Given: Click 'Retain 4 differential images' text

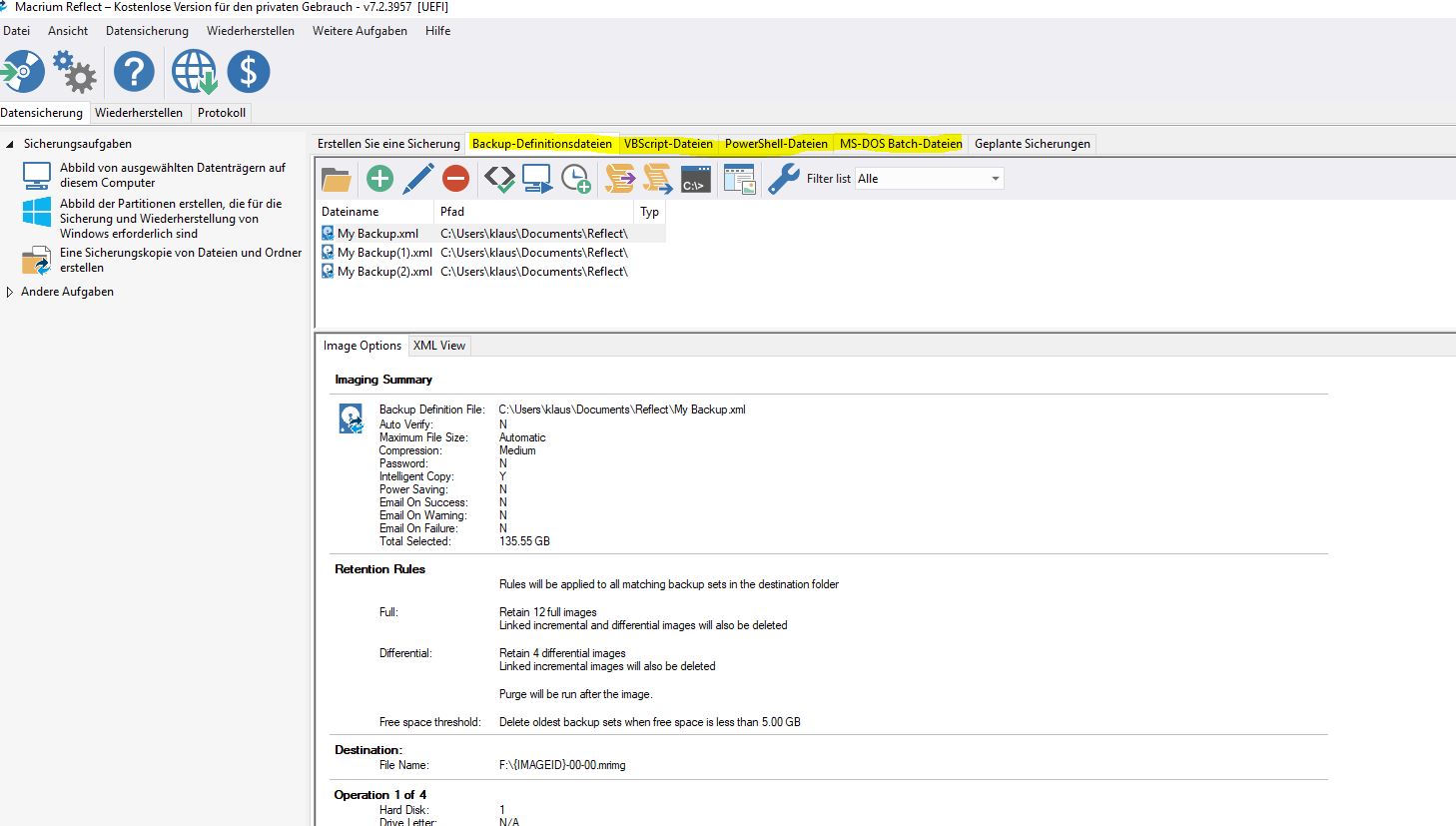Looking at the screenshot, I should point(562,653).
